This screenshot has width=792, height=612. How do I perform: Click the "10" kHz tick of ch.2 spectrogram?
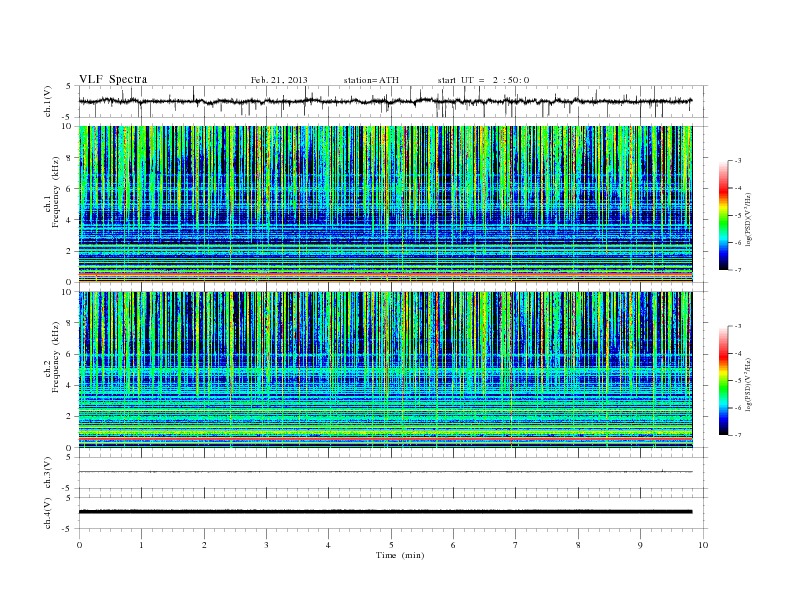point(66,292)
